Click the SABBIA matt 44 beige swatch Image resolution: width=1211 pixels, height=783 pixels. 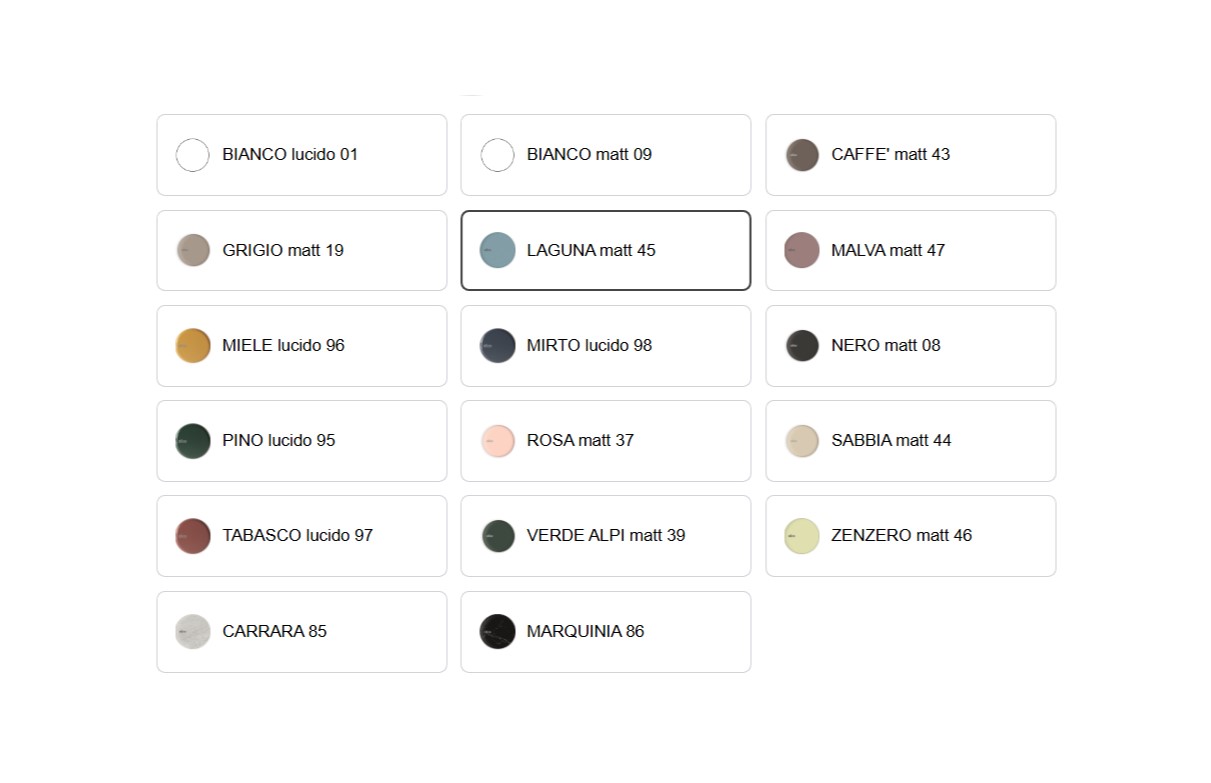802,441
